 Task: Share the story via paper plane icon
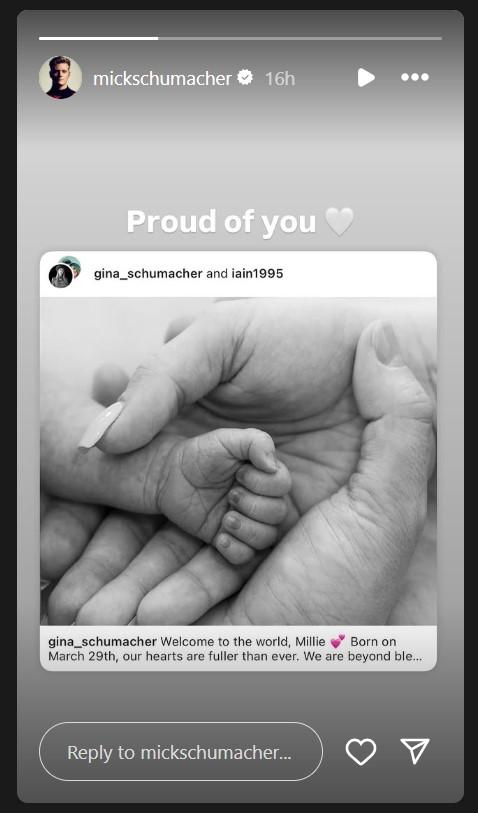coord(415,751)
